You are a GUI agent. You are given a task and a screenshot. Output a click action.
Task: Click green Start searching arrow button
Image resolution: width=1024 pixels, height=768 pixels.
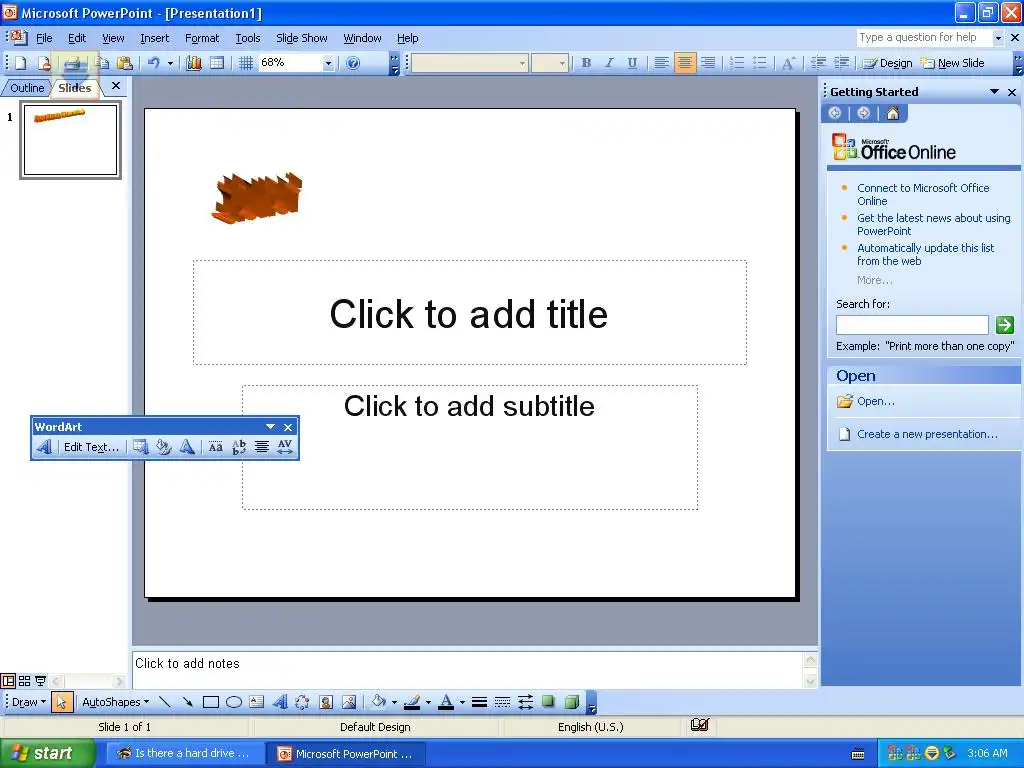[1004, 325]
